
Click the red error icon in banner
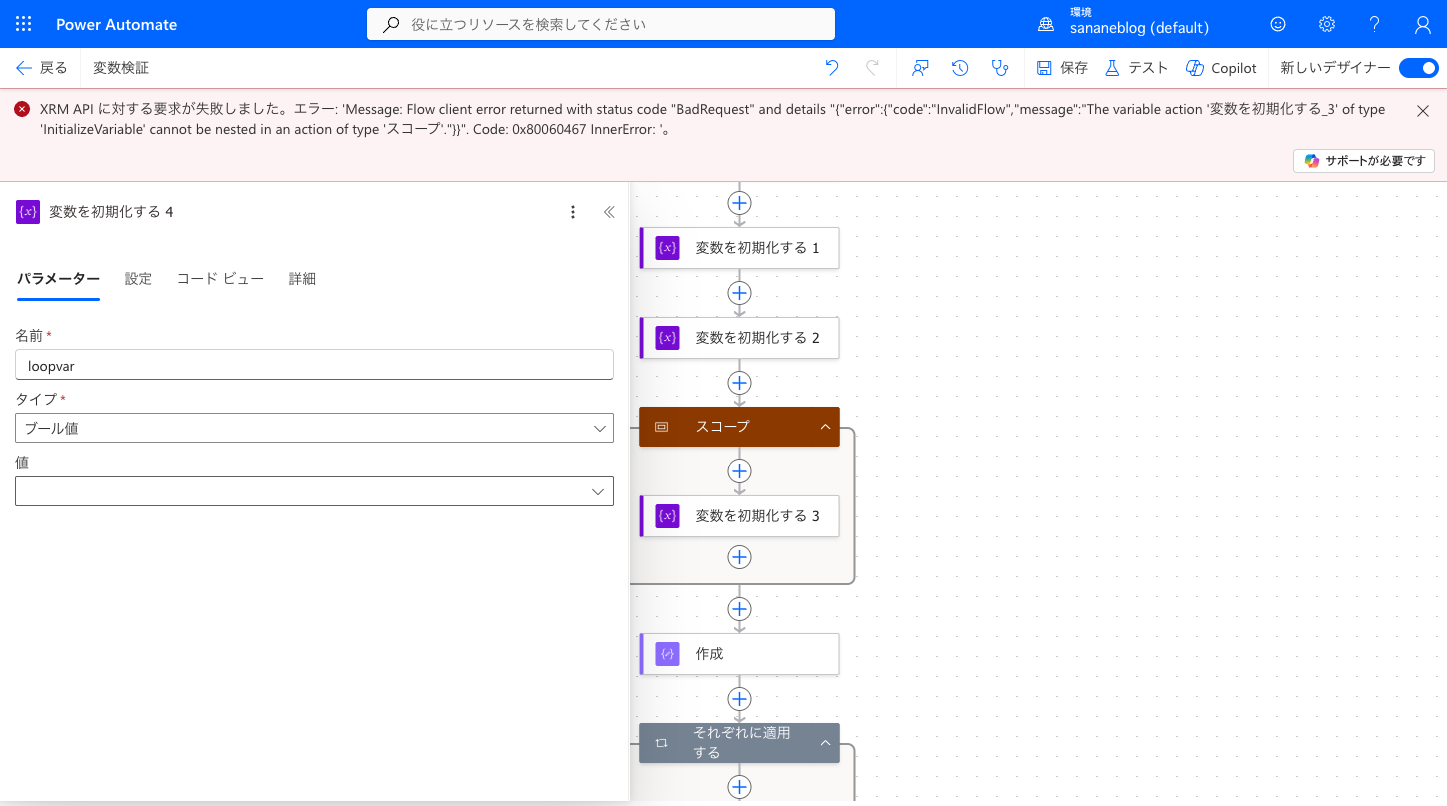point(22,109)
